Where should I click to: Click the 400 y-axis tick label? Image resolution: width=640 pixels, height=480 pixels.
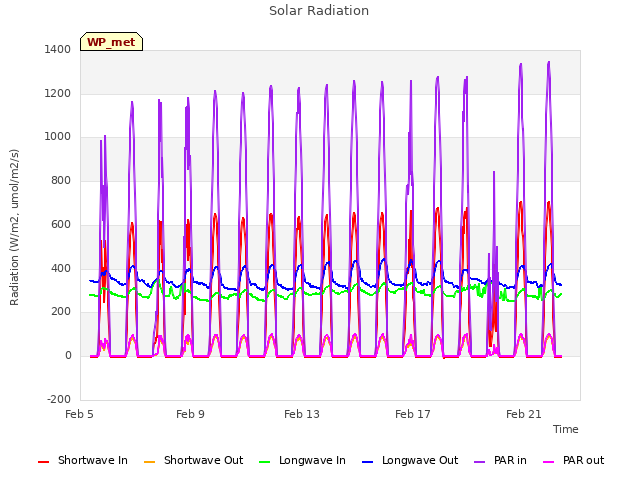61,269
